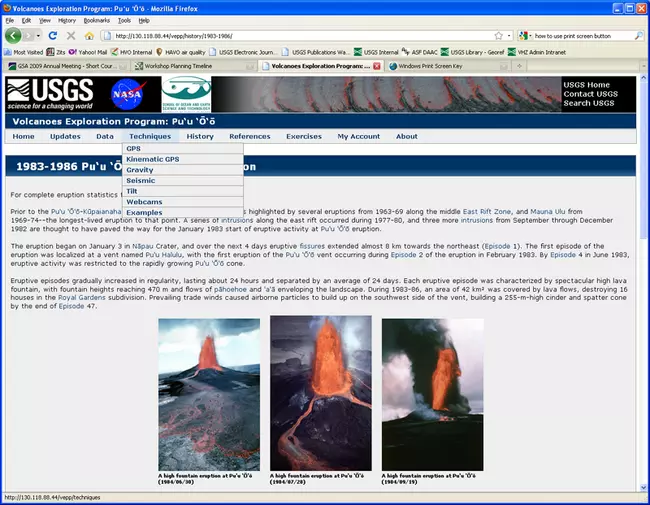Open About in site navigation
Screen dimensions: 650x505
[x=407, y=136]
